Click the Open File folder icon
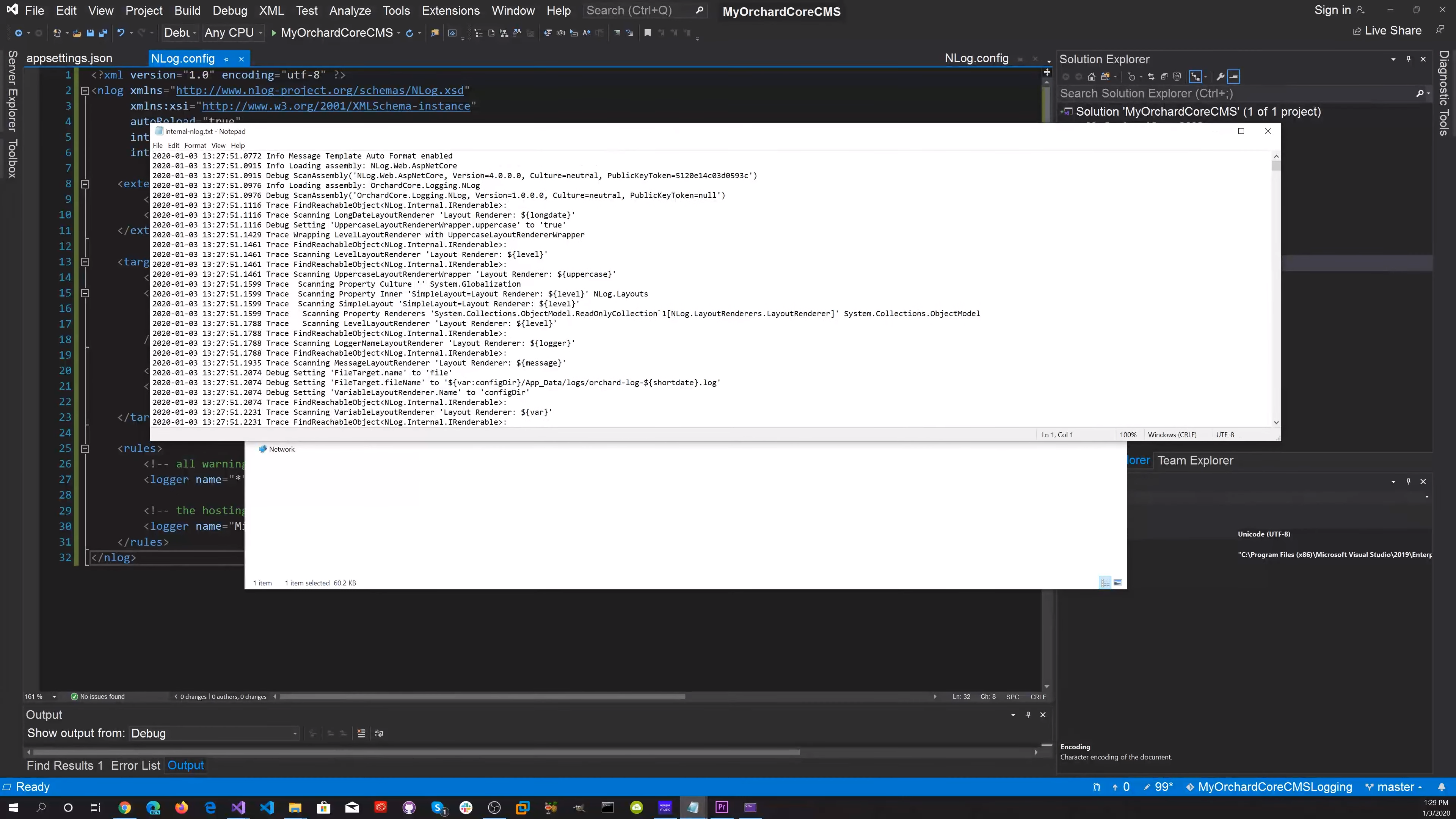The width and height of the screenshot is (1456, 819). pos(77,33)
